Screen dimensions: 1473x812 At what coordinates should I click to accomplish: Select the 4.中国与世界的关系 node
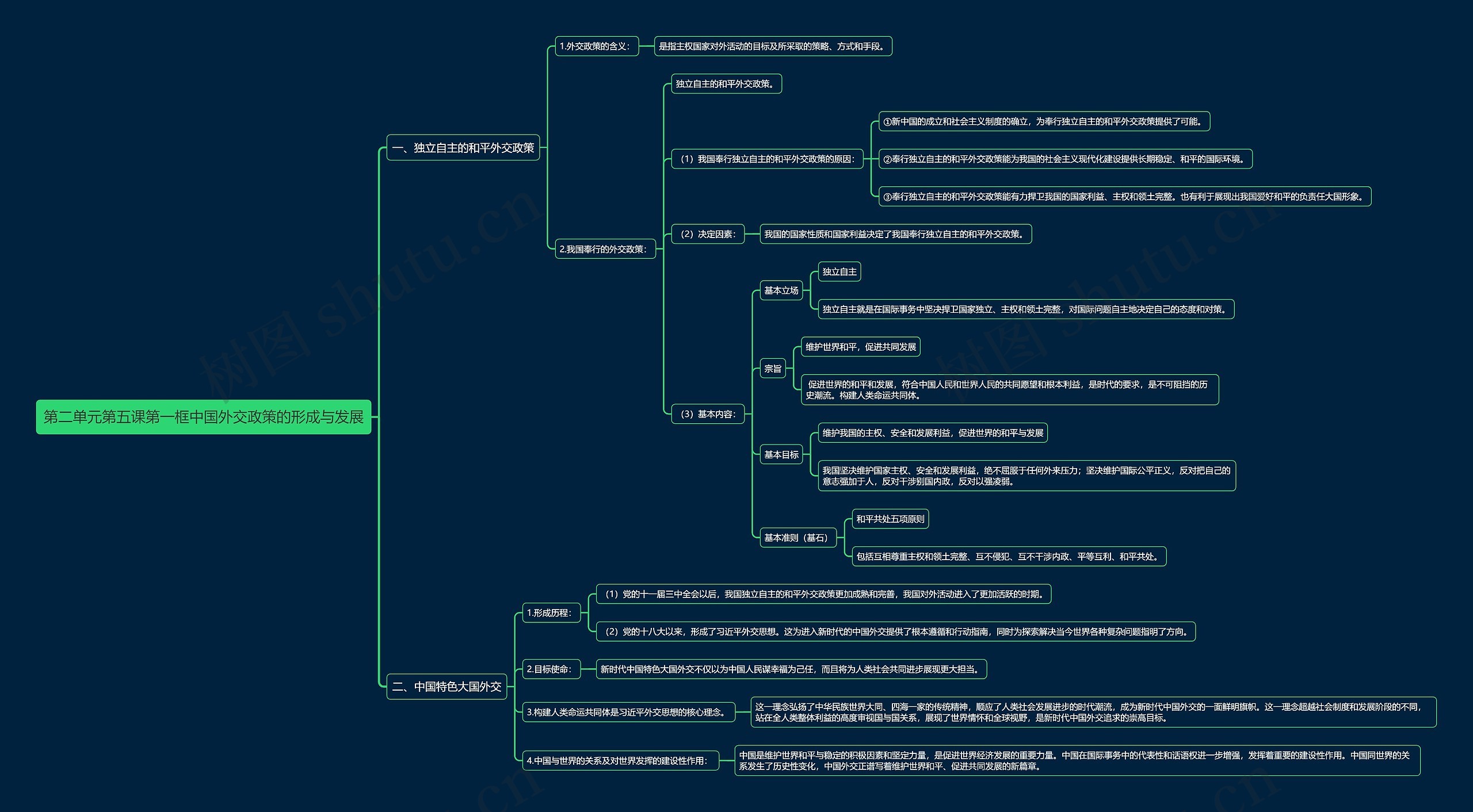pos(620,760)
